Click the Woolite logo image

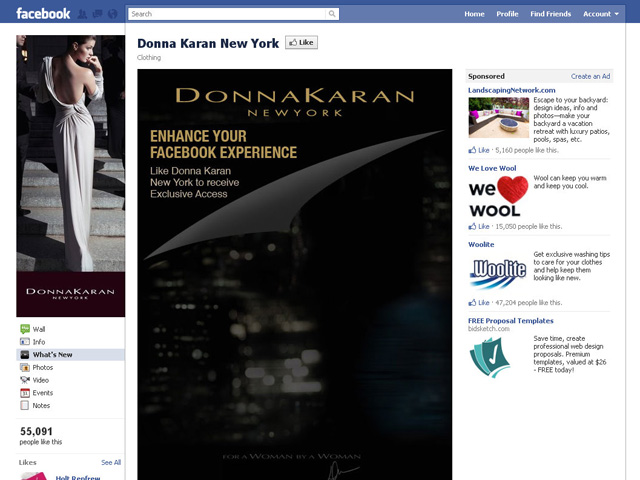pyautogui.click(x=498, y=273)
